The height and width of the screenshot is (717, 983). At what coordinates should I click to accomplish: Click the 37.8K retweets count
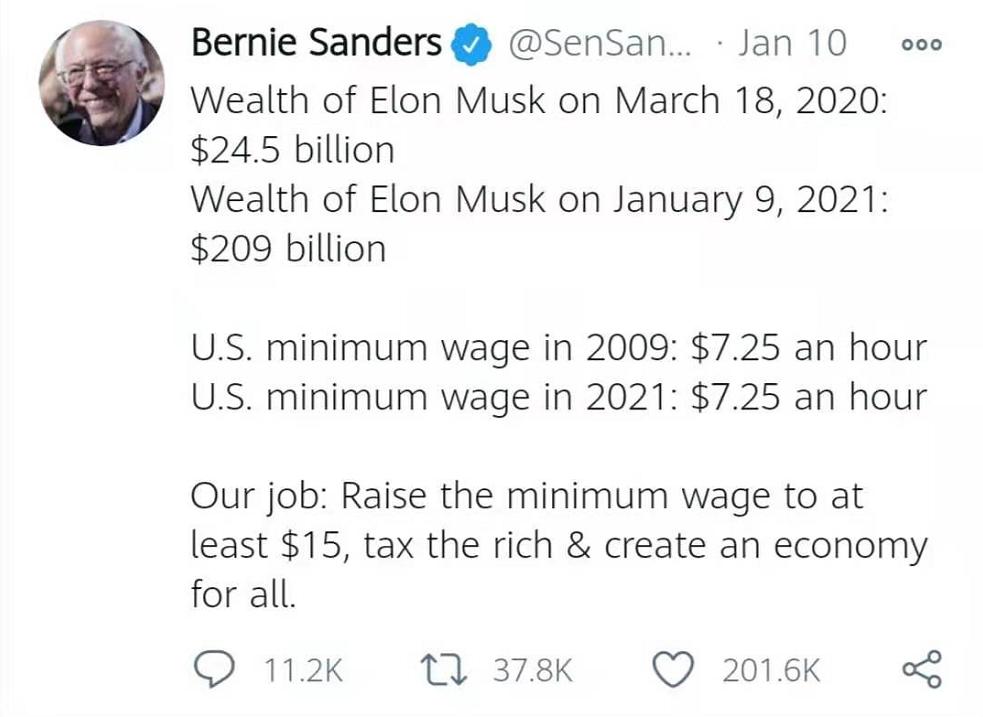click(x=531, y=669)
